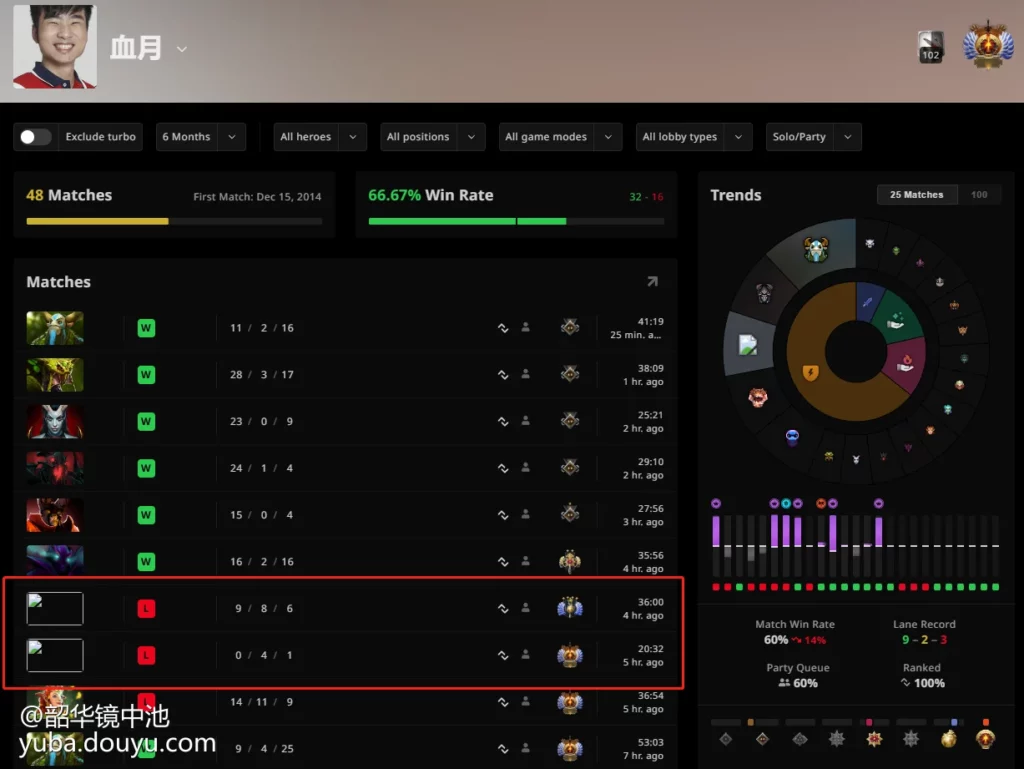
Task: Click the win rate progress bar
Action: click(x=515, y=221)
